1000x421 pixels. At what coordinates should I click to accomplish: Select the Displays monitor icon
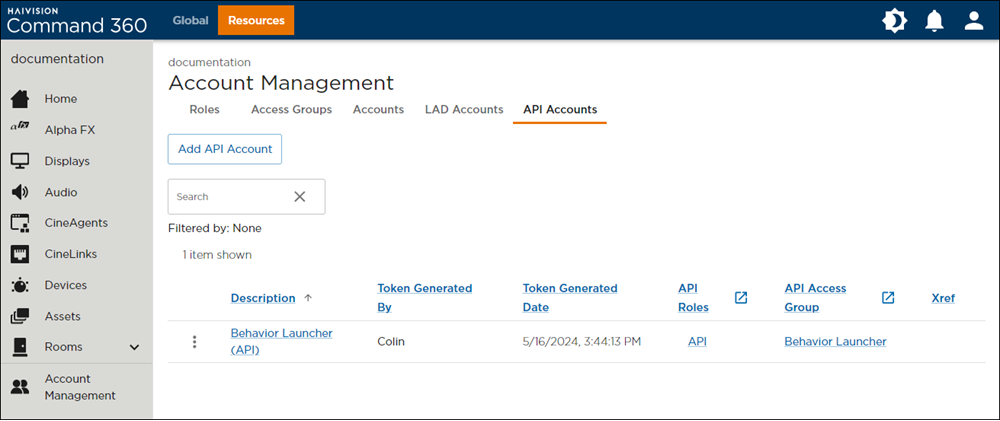coord(20,161)
